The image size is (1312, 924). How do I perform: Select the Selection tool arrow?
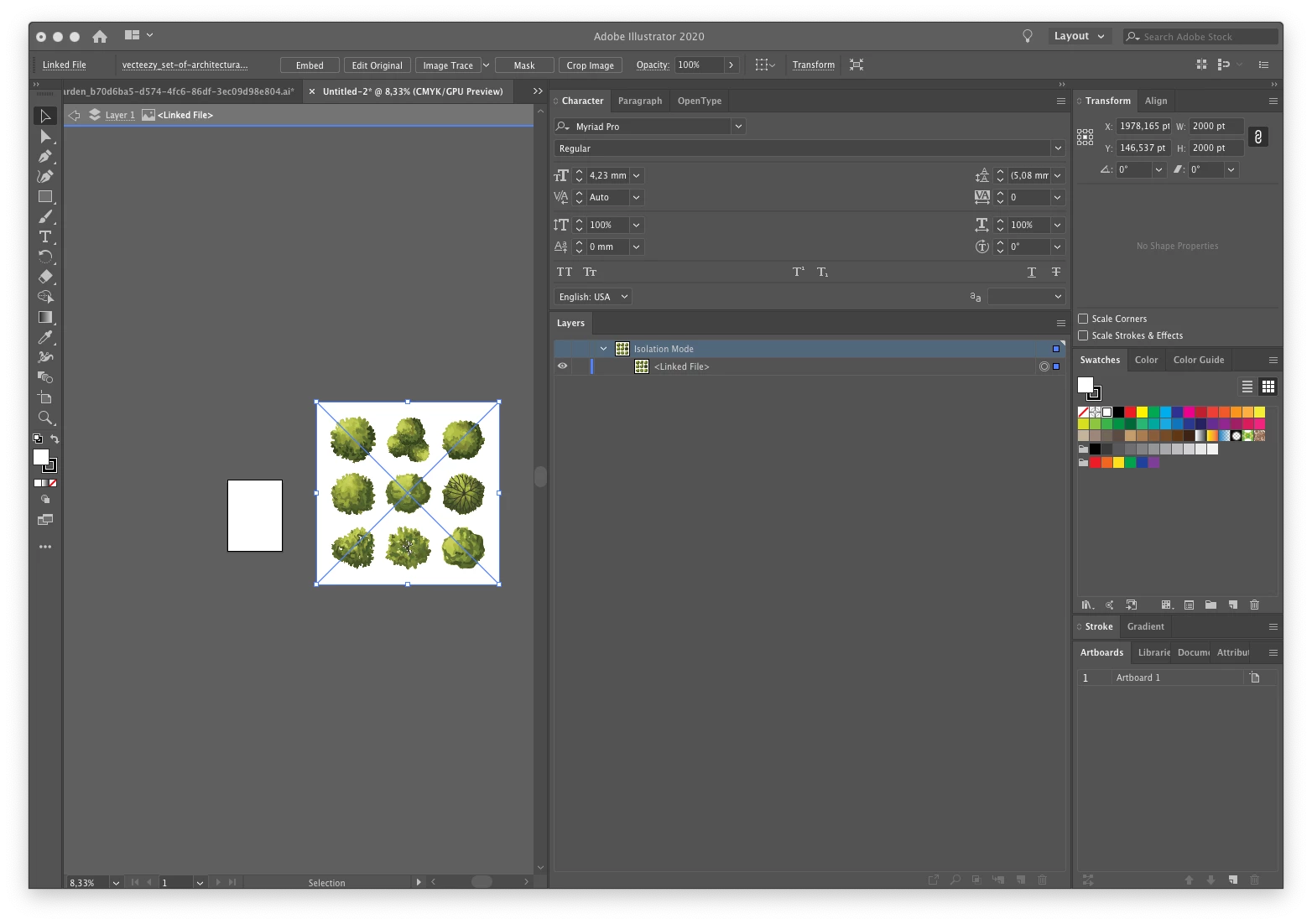(x=45, y=116)
